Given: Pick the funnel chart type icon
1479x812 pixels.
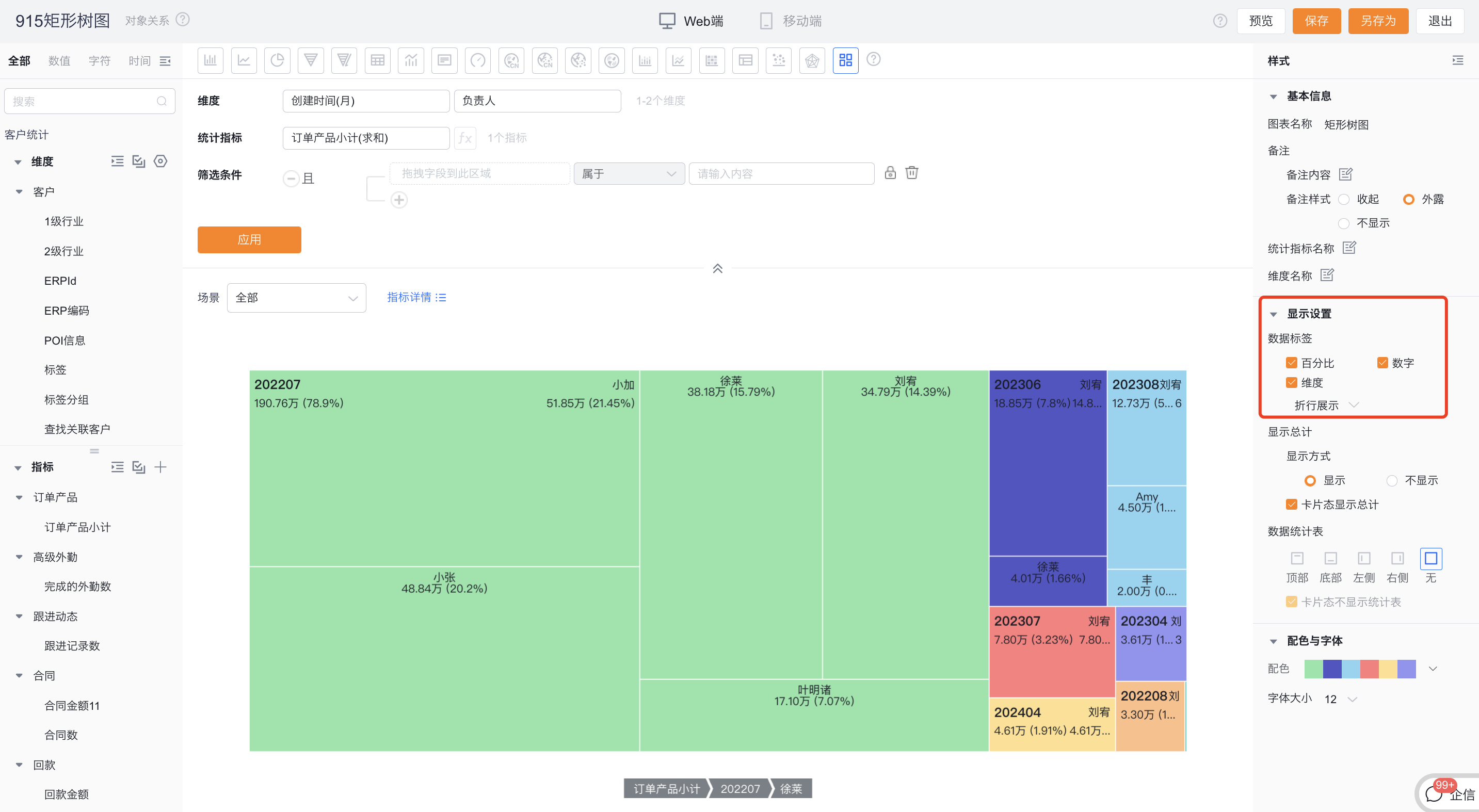Looking at the screenshot, I should coord(311,60).
